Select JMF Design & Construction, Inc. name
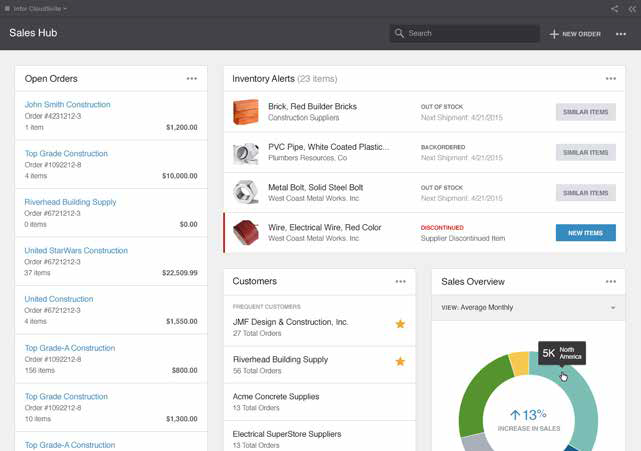This screenshot has width=641, height=451. point(290,322)
